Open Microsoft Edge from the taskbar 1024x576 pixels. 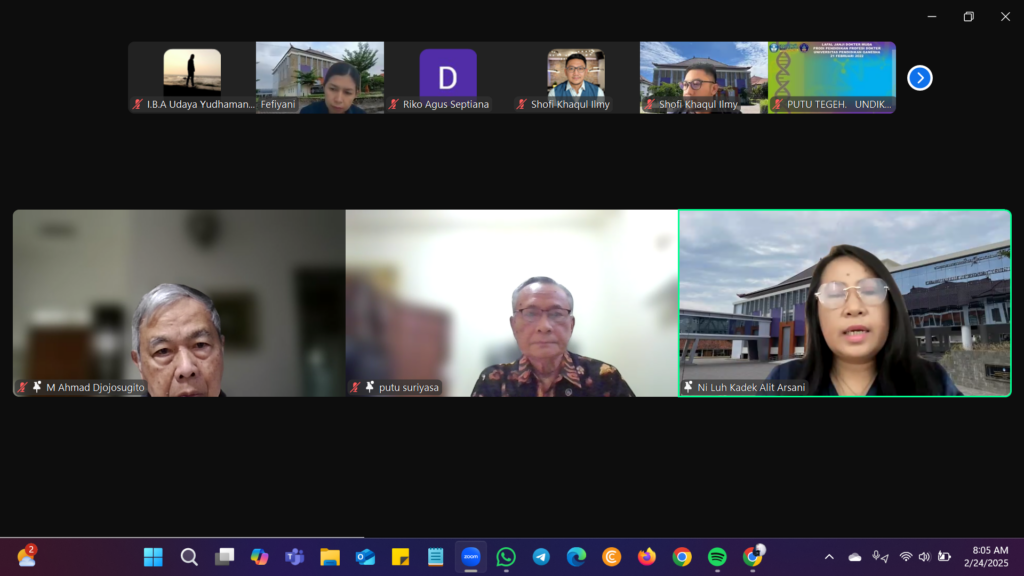[576, 557]
